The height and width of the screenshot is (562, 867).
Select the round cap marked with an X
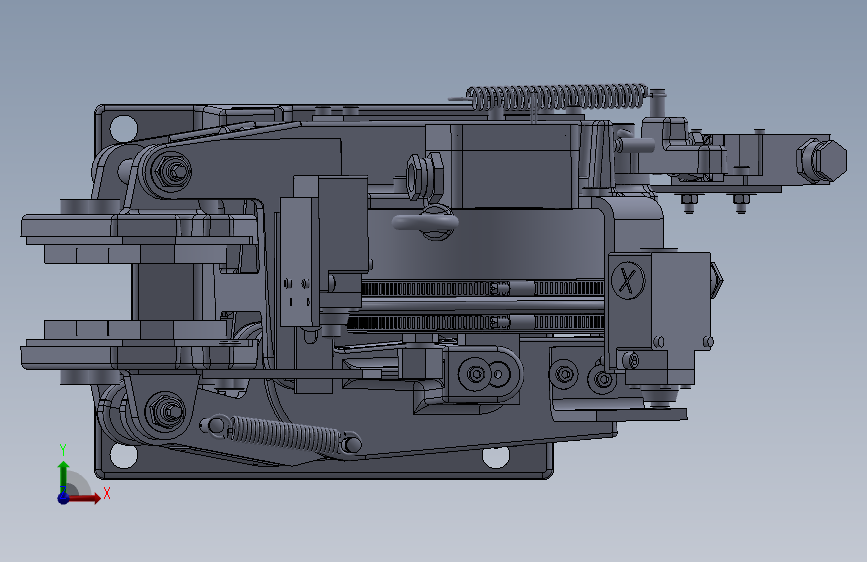[x=628, y=280]
